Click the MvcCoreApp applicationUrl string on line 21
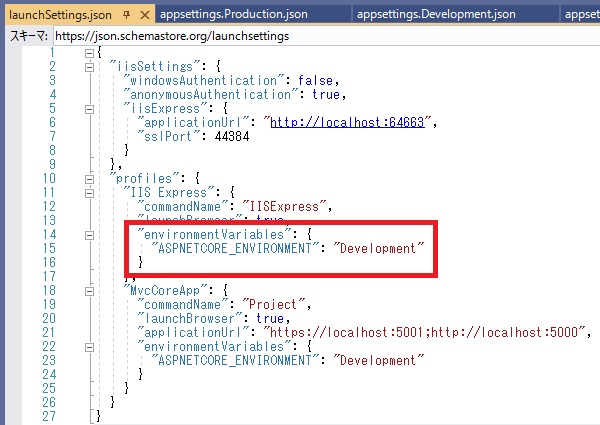This screenshot has height=425, width=600. (424, 332)
